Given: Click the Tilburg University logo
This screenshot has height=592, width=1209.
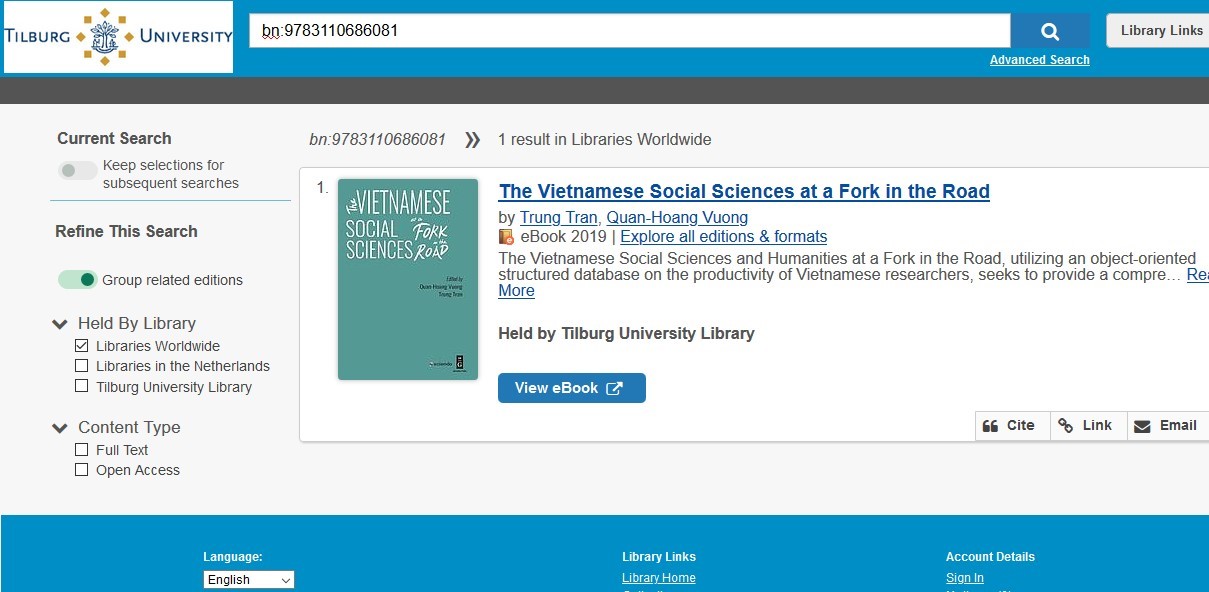Looking at the screenshot, I should 118,37.
